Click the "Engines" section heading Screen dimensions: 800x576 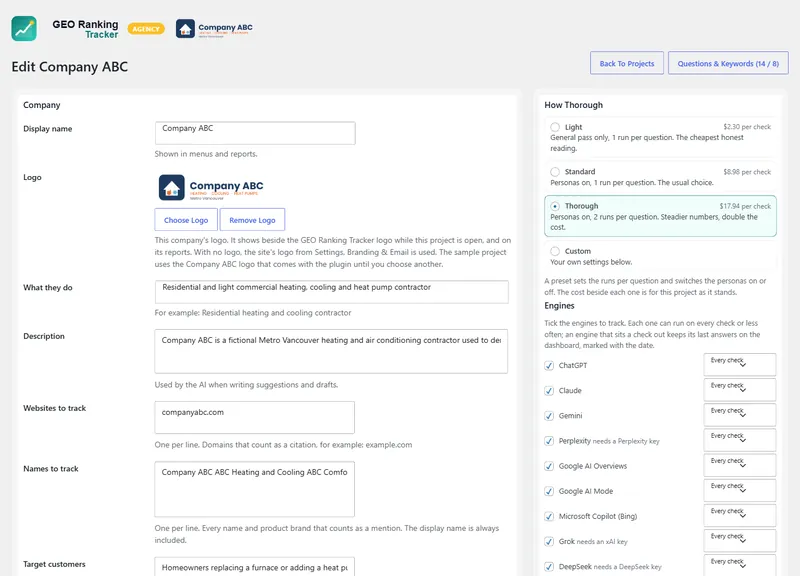559,306
